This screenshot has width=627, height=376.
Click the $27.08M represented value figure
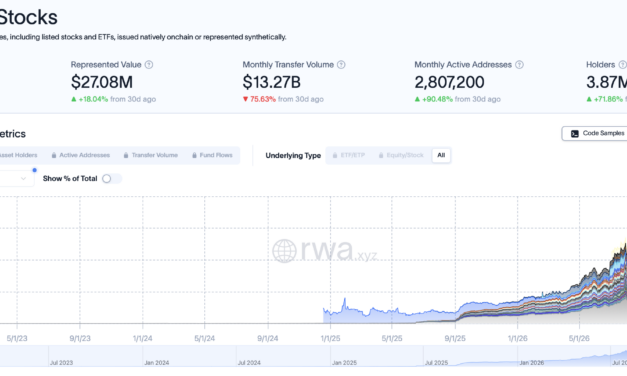(102, 82)
